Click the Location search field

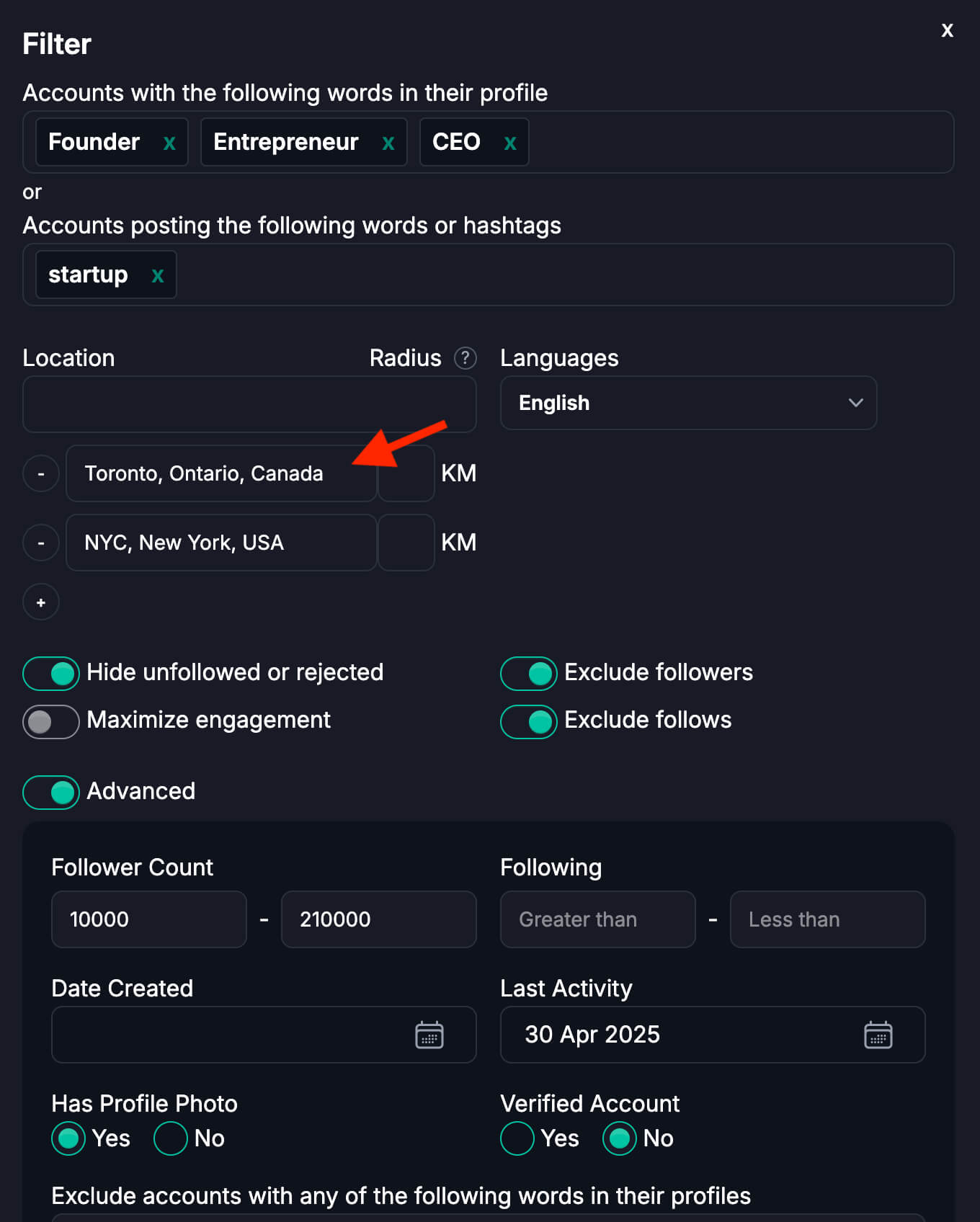[x=249, y=404]
